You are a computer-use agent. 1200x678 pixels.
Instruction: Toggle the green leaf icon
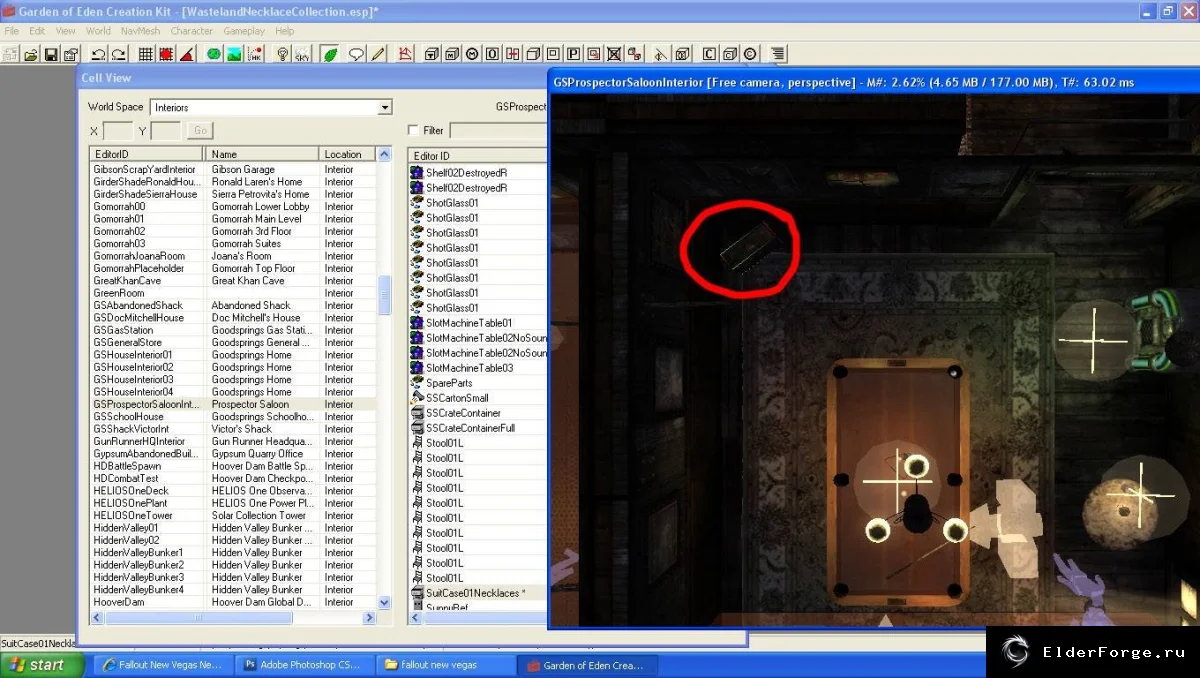pyautogui.click(x=330, y=54)
